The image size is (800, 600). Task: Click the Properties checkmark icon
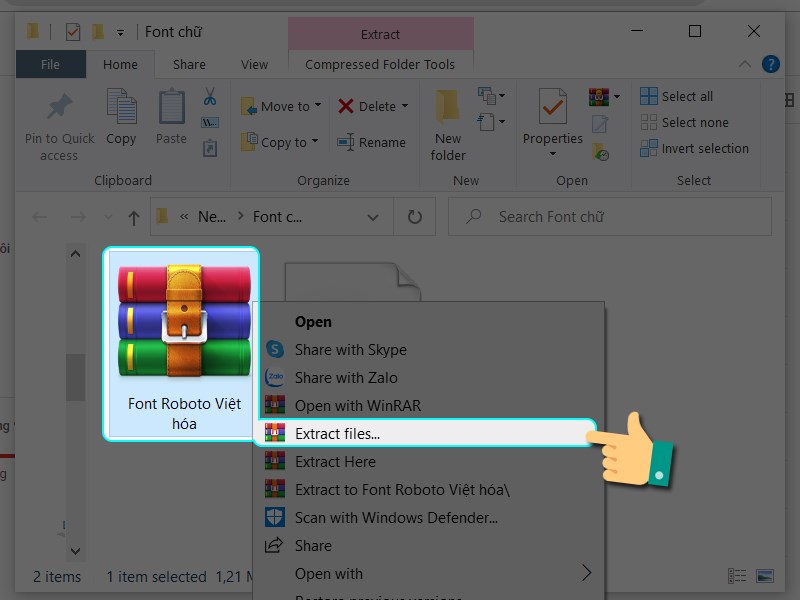(553, 106)
